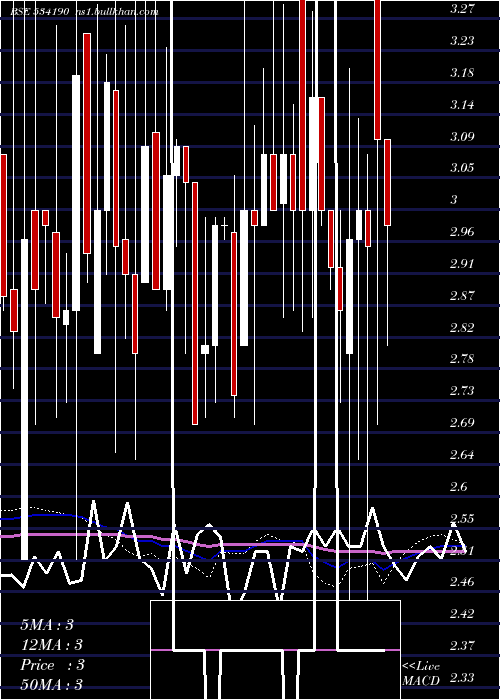Click the 2.78 price axis label

460,359
